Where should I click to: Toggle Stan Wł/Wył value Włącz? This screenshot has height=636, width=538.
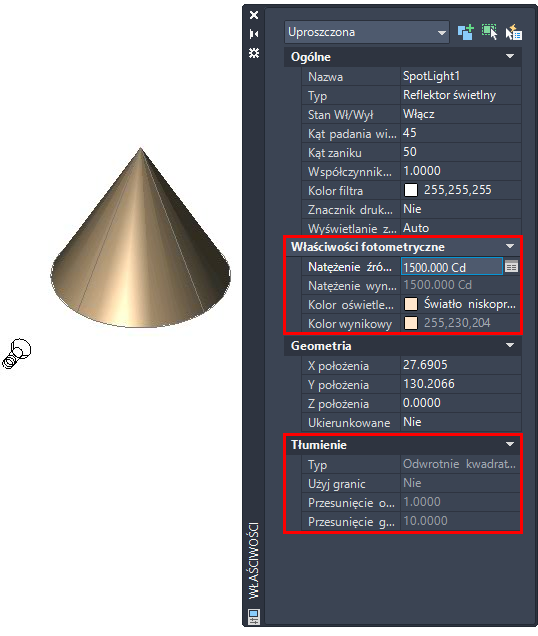[461, 114]
